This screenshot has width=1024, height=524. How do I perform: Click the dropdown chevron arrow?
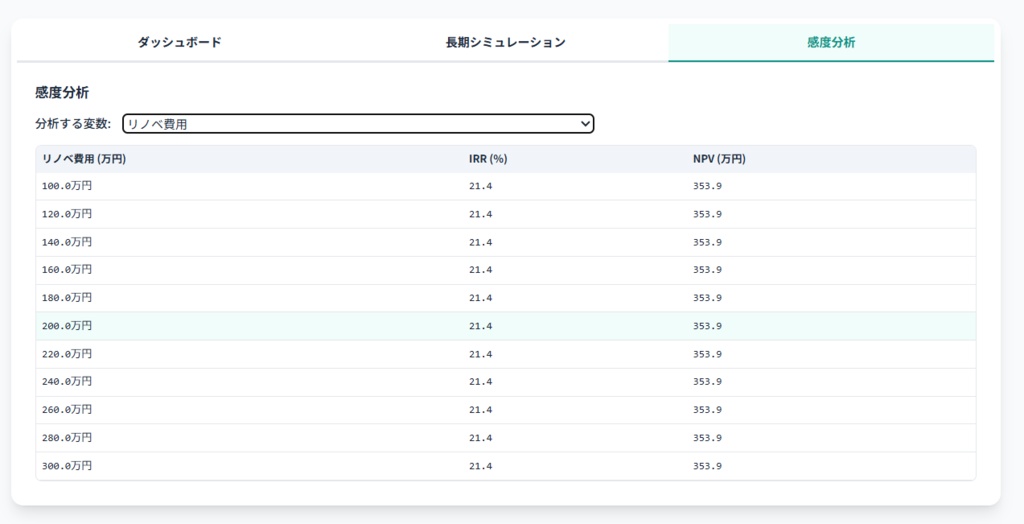coord(586,124)
